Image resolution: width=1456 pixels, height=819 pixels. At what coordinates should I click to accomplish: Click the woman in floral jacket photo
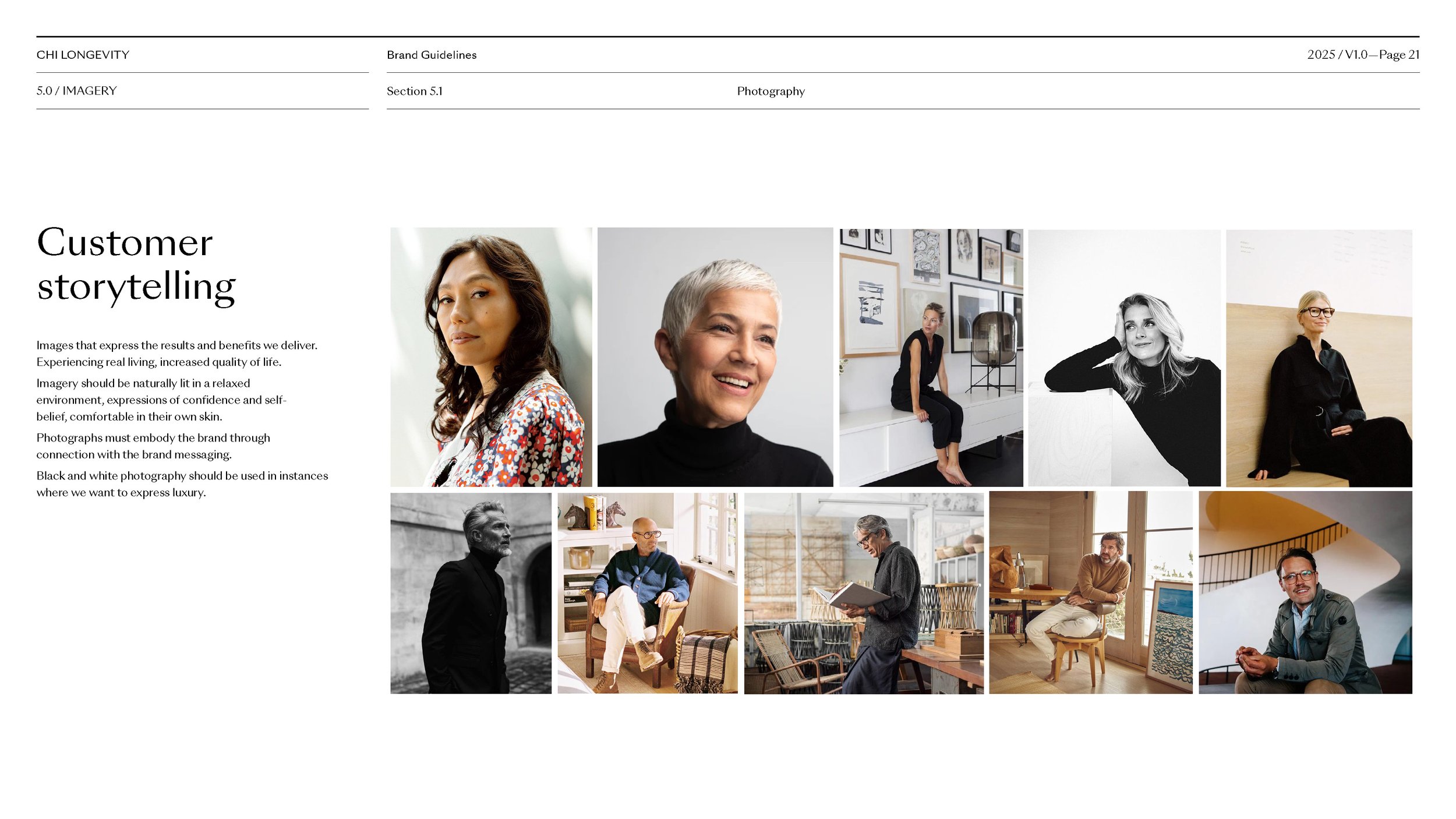point(491,356)
